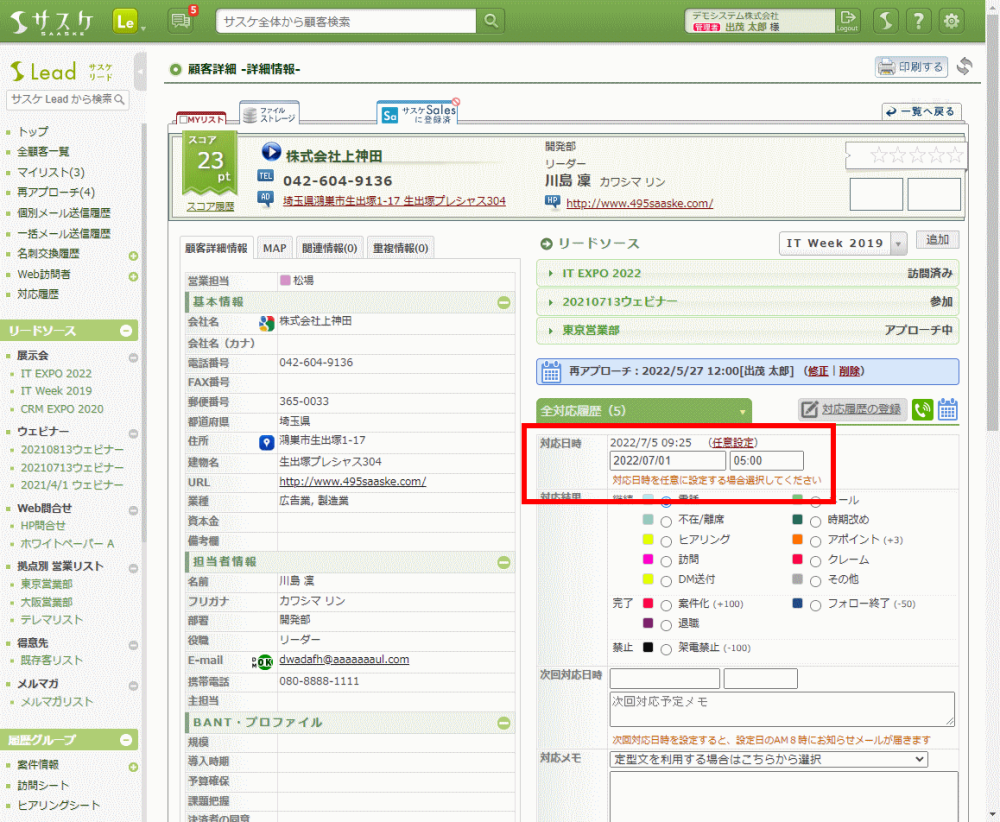This screenshot has width=1000, height=822.
Task: Click the AD address icon
Action: pos(265,198)
